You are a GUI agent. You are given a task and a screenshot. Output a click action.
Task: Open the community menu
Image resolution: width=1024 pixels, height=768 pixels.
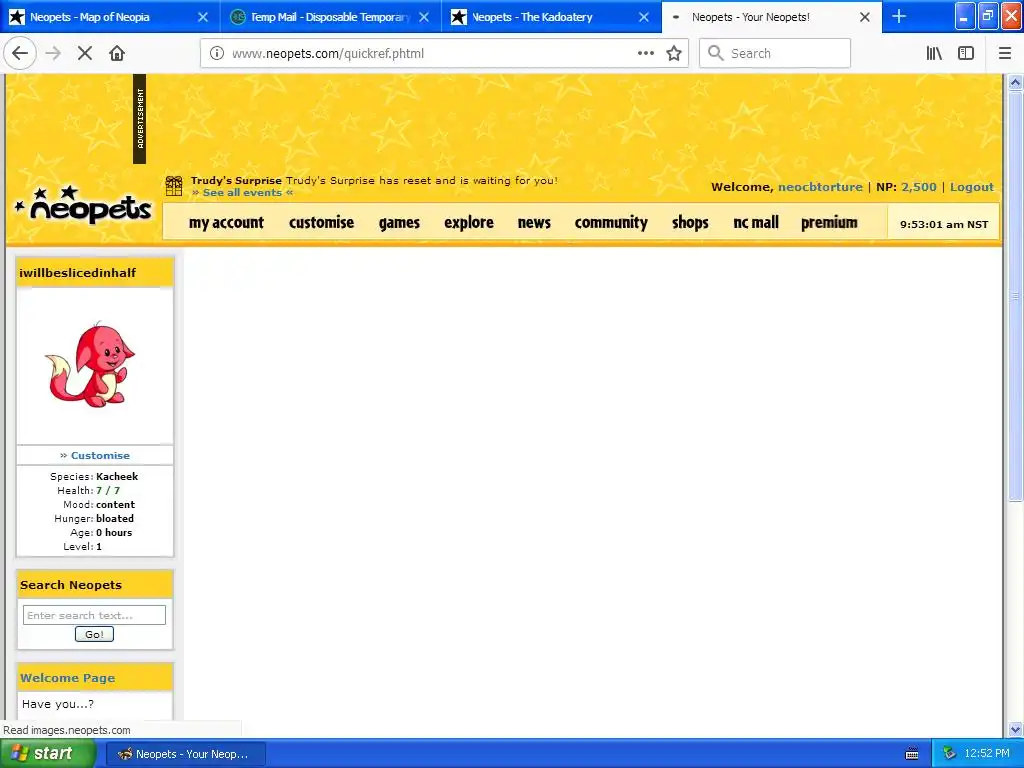coord(611,223)
